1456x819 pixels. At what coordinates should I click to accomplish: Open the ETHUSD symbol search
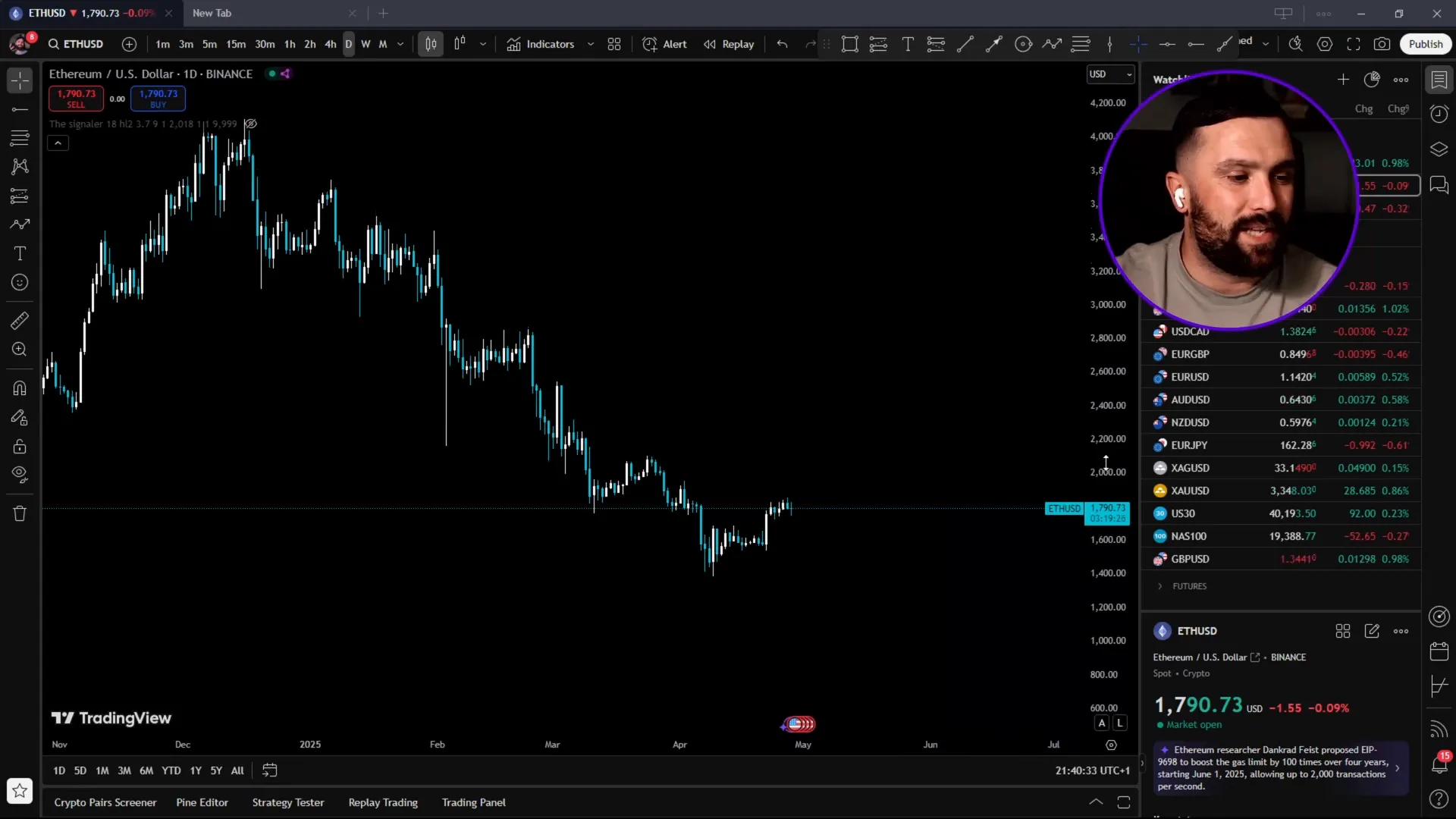click(x=76, y=44)
